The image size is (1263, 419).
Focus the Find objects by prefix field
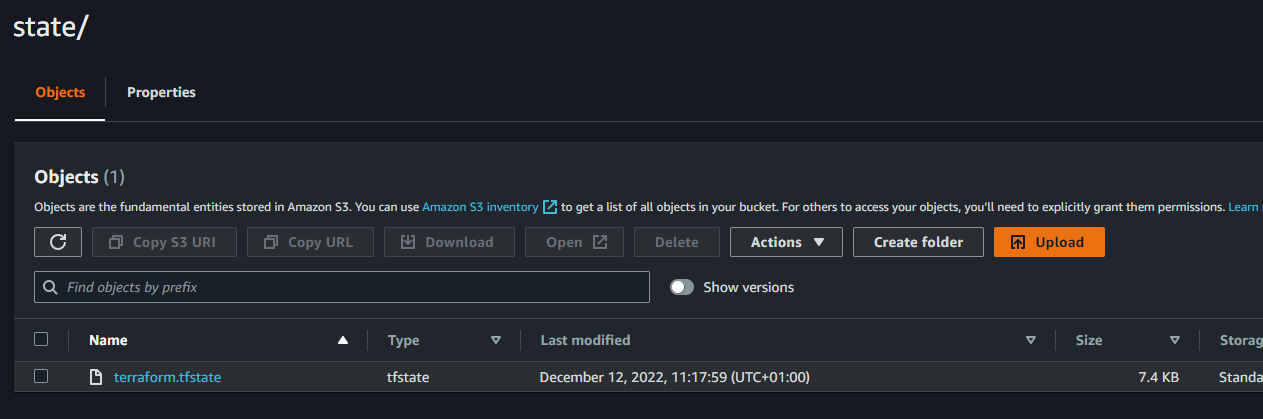click(342, 287)
